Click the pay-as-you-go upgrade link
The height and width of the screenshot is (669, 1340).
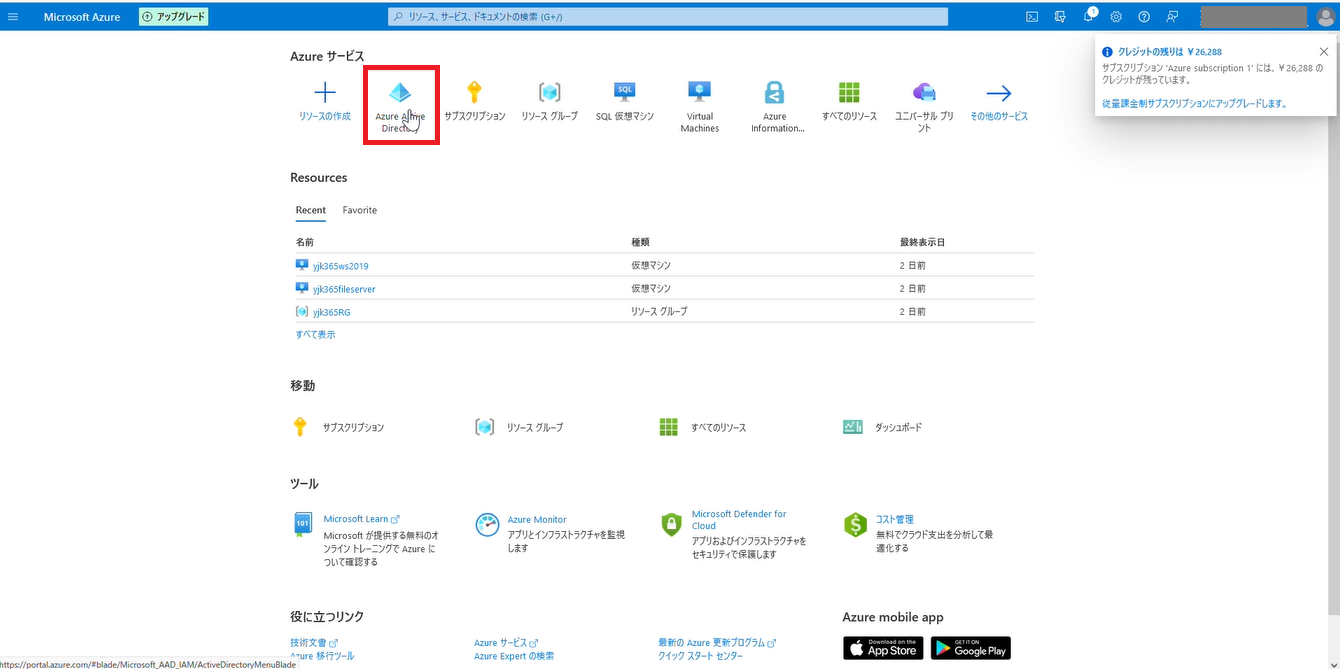1194,103
